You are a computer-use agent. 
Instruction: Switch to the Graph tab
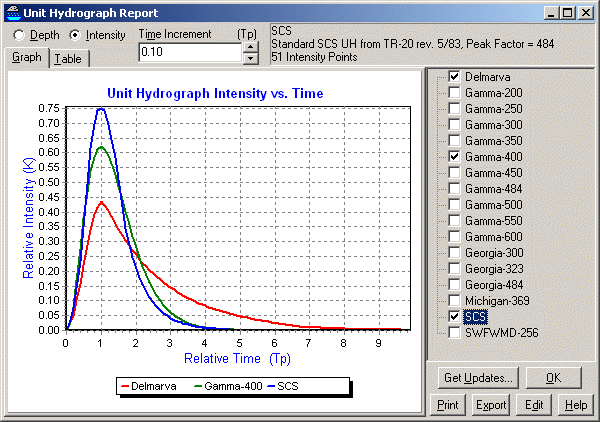(x=27, y=59)
